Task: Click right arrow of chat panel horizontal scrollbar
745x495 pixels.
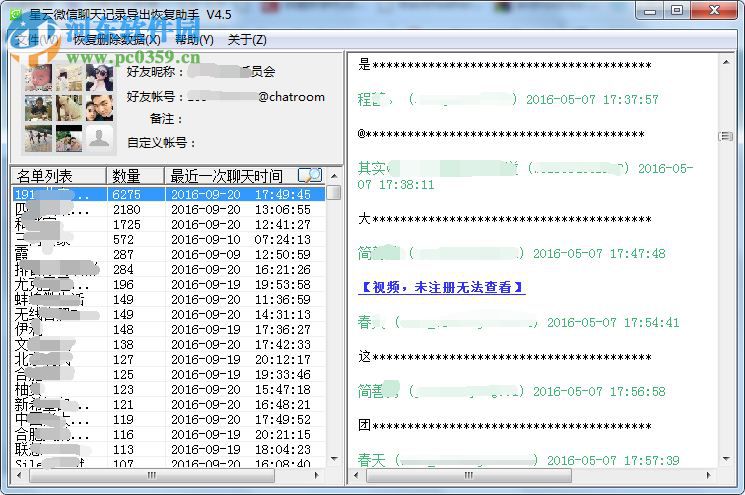Action: coord(709,475)
